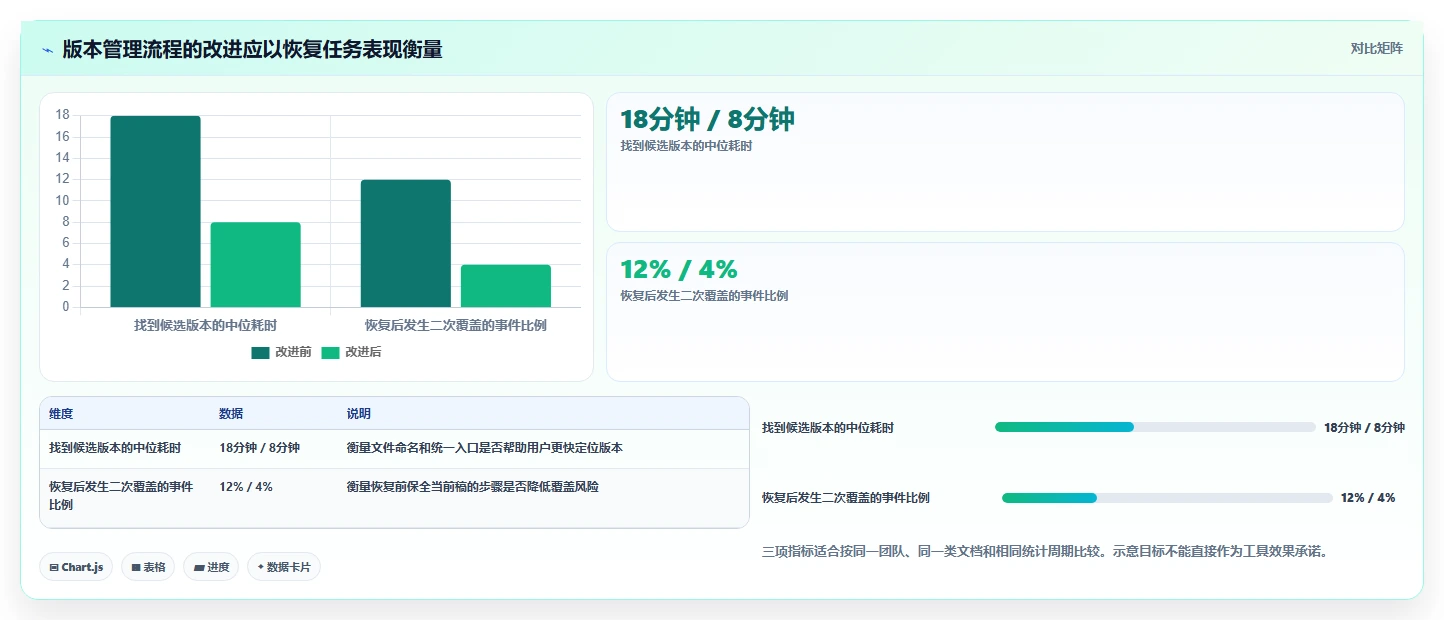
Task: Click the 对比矩阵 label in the header
Action: (1376, 49)
